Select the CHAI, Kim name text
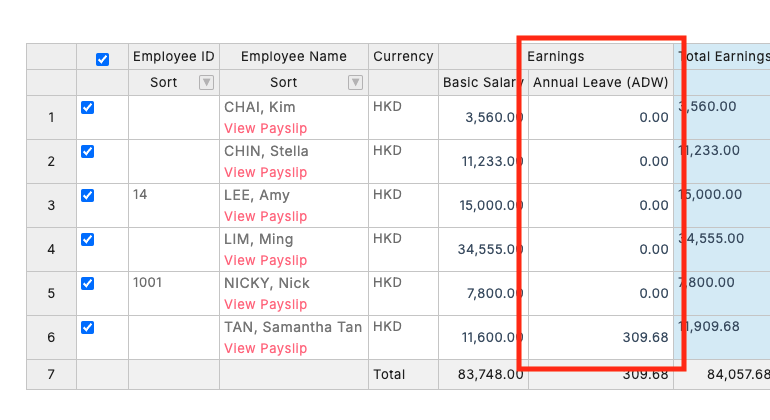 coord(259,107)
